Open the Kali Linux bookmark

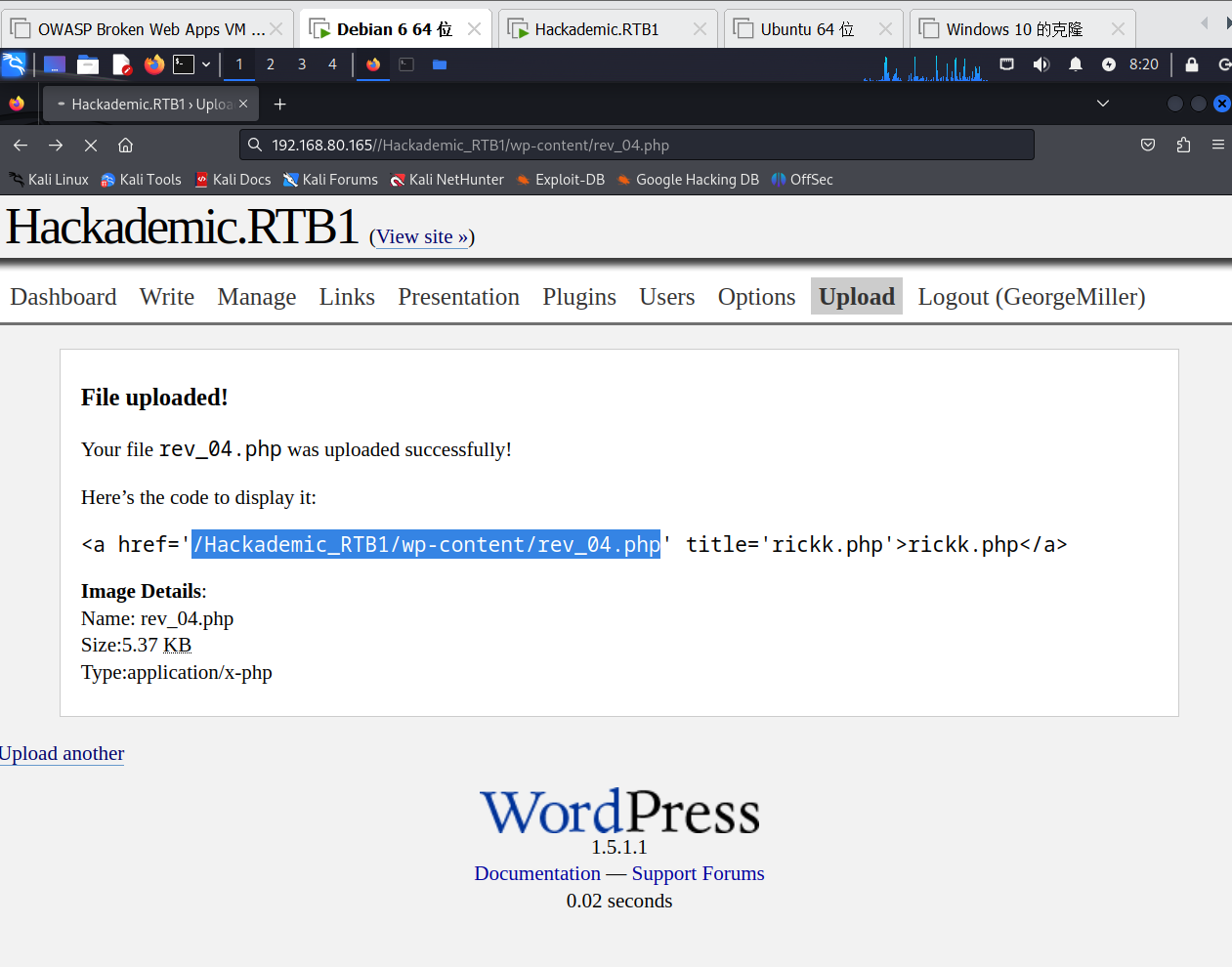click(x=49, y=180)
